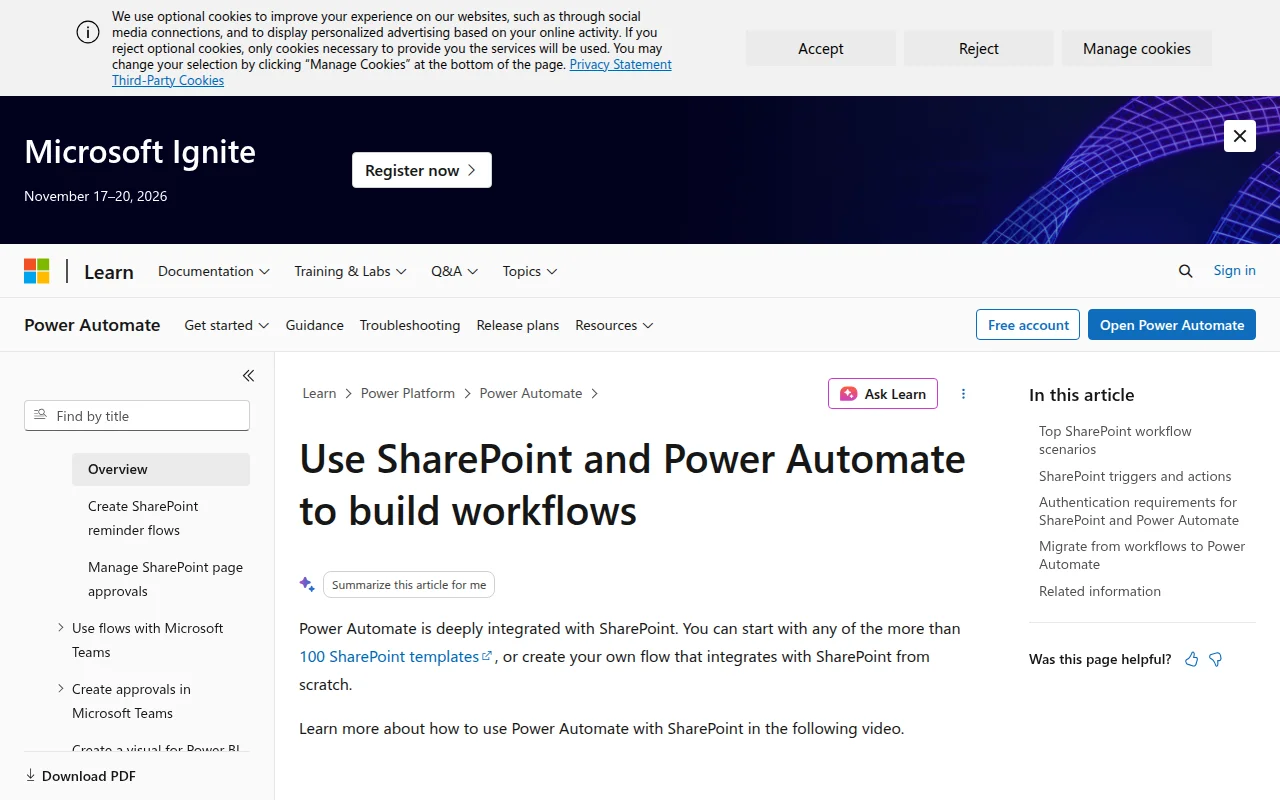This screenshot has height=800, width=1280.
Task: Click Power Platform breadcrumb
Action: tap(408, 394)
